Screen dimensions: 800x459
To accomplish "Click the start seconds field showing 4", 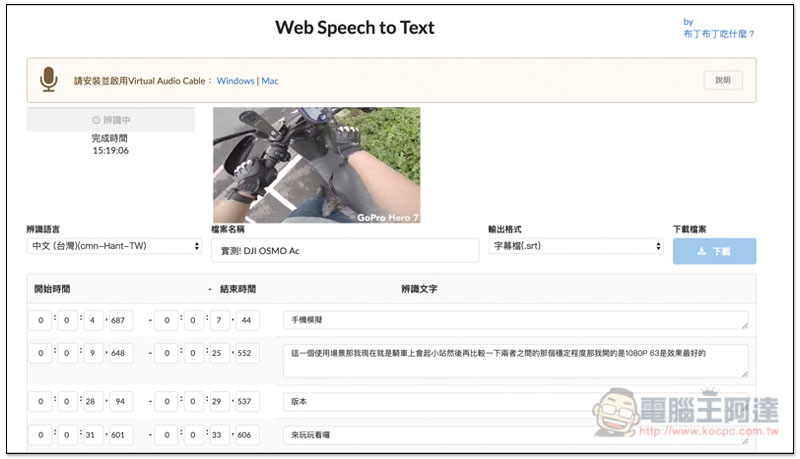I will coord(92,320).
